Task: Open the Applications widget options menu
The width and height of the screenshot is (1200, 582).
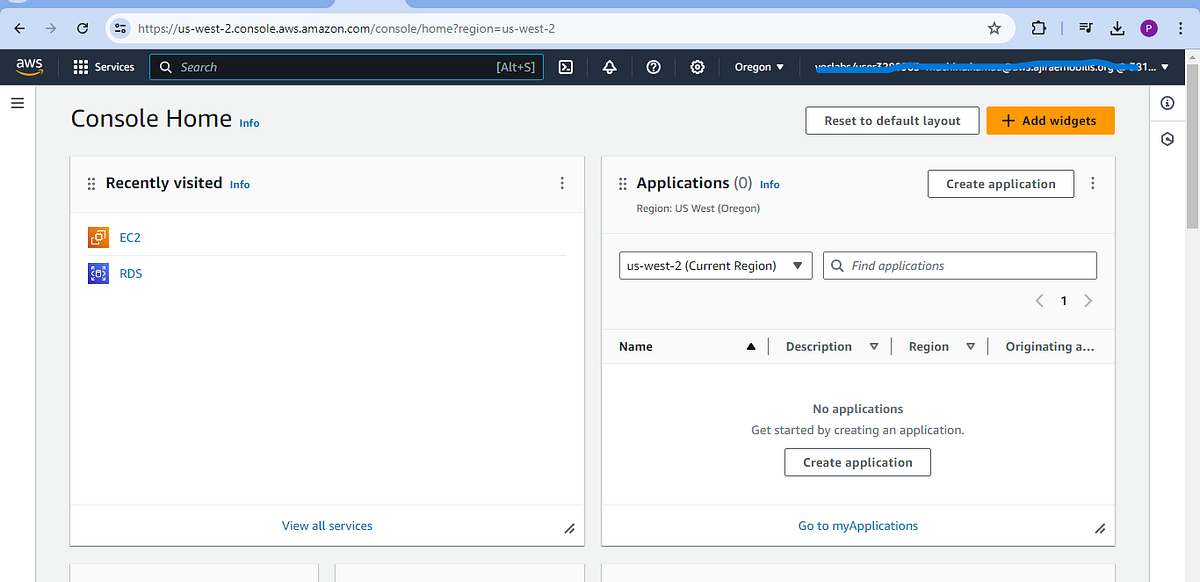Action: 1092,183
